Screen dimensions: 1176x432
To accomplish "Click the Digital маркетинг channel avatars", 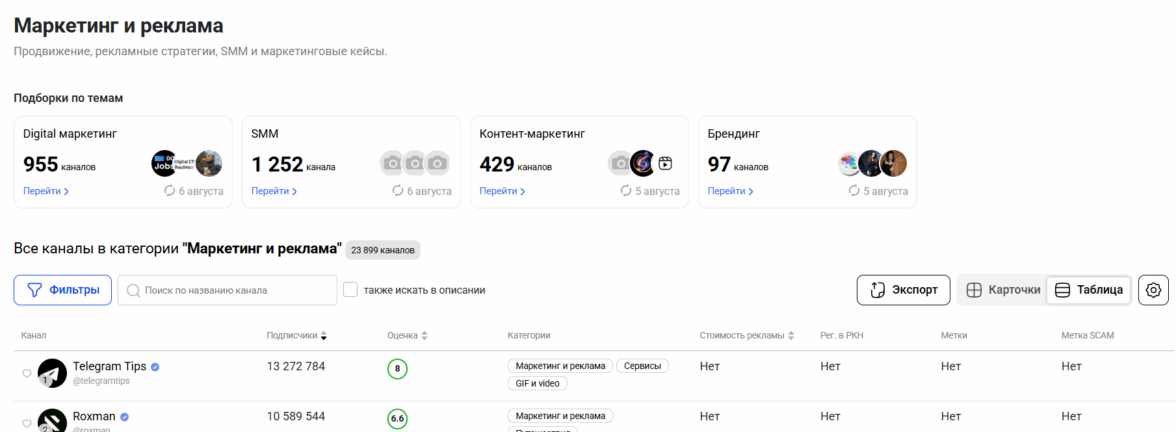I will (x=187, y=163).
